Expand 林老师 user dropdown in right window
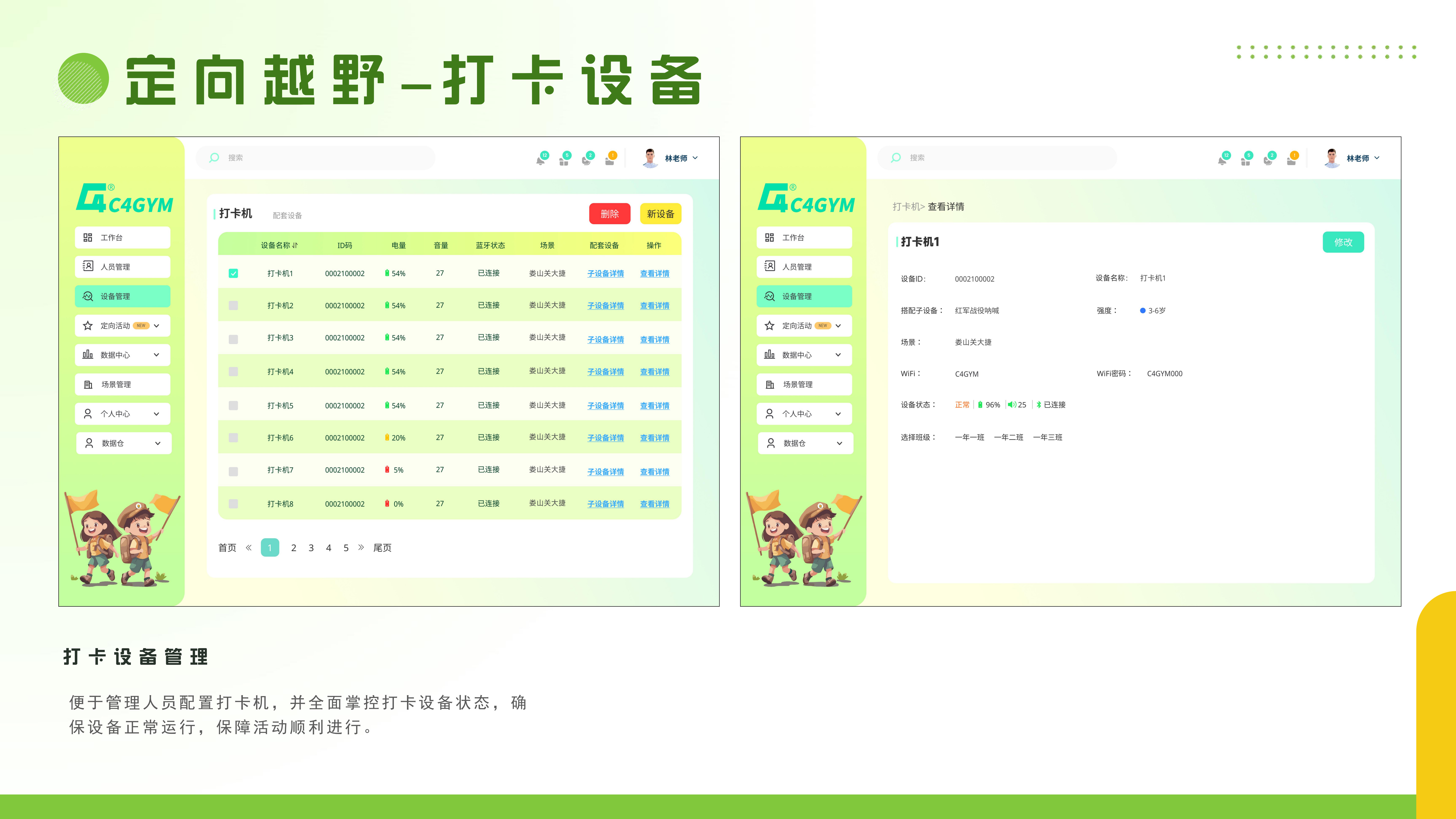 click(x=1377, y=158)
